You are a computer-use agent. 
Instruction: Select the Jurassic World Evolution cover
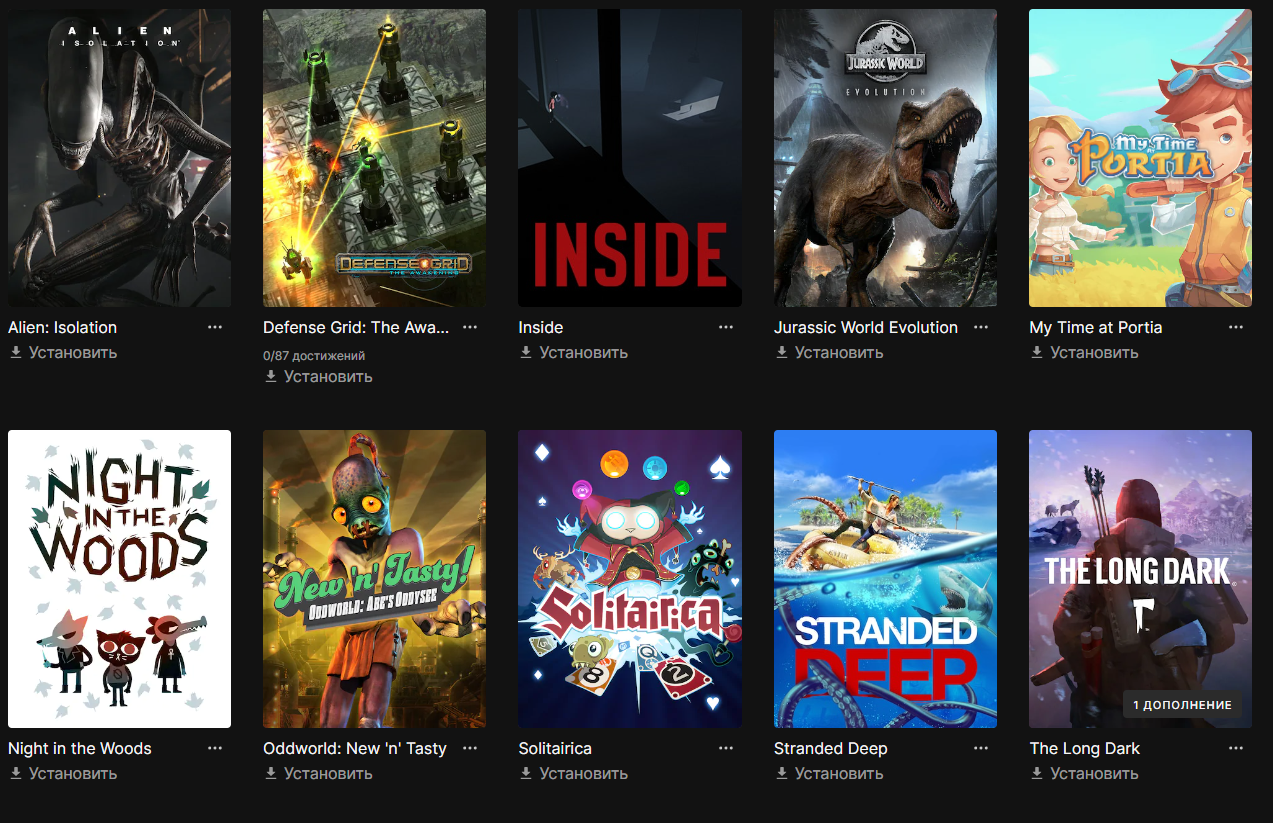tap(885, 158)
